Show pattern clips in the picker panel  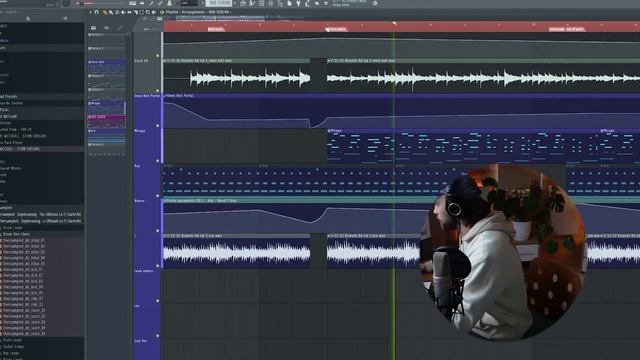(x=93, y=28)
